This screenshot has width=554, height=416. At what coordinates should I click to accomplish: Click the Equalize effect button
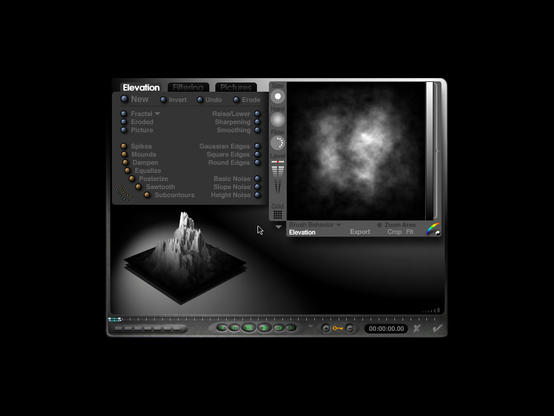point(128,170)
